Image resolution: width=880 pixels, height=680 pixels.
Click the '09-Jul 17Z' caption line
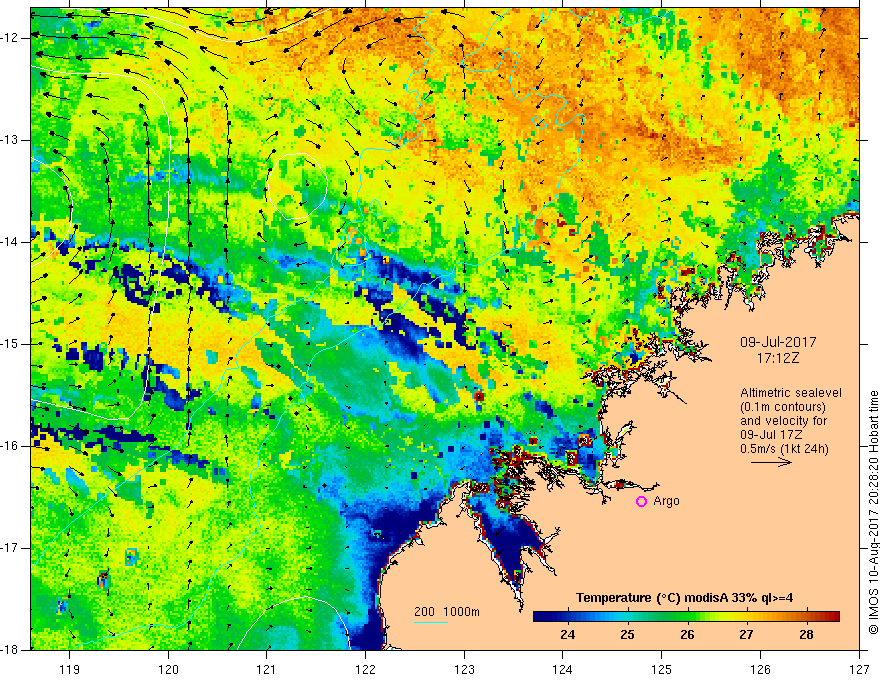[x=771, y=435]
